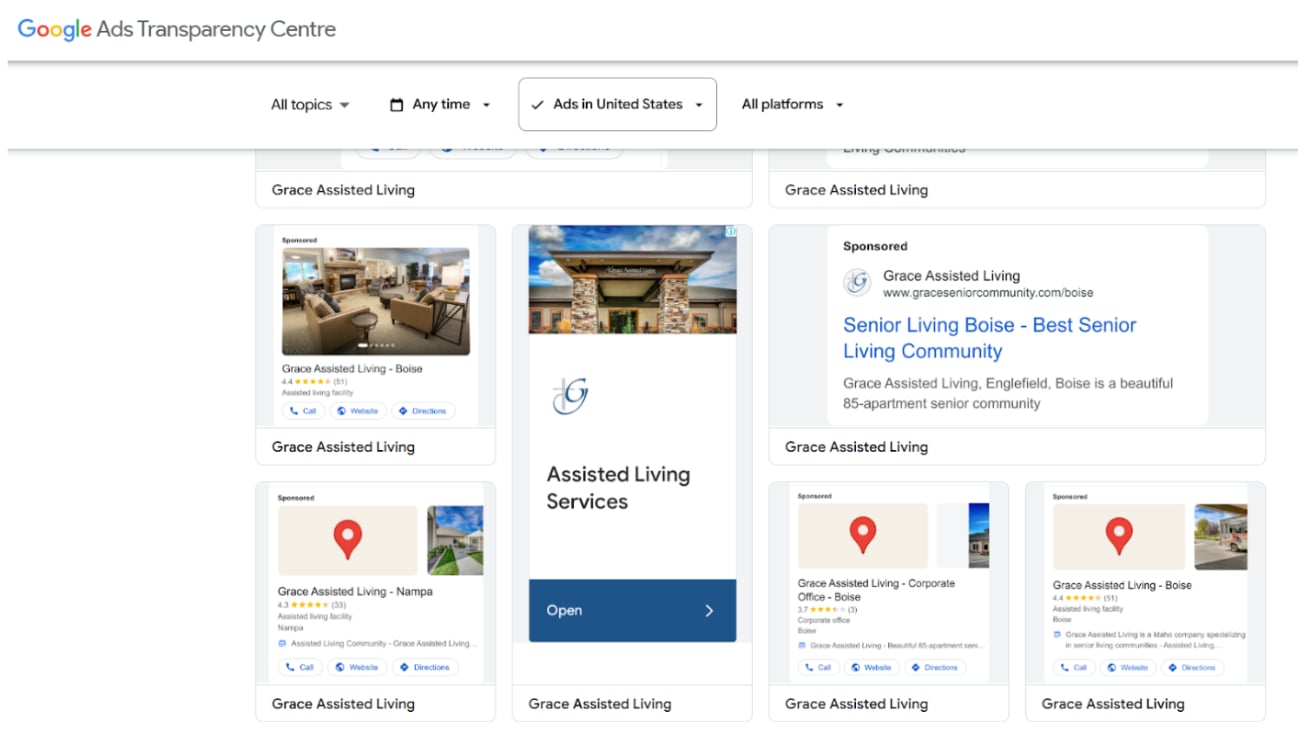Click the Grace logo in the banner ad

pos(570,396)
